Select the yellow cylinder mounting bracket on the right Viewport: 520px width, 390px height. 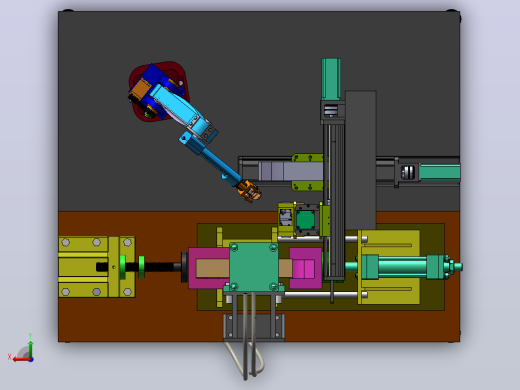pos(389,267)
